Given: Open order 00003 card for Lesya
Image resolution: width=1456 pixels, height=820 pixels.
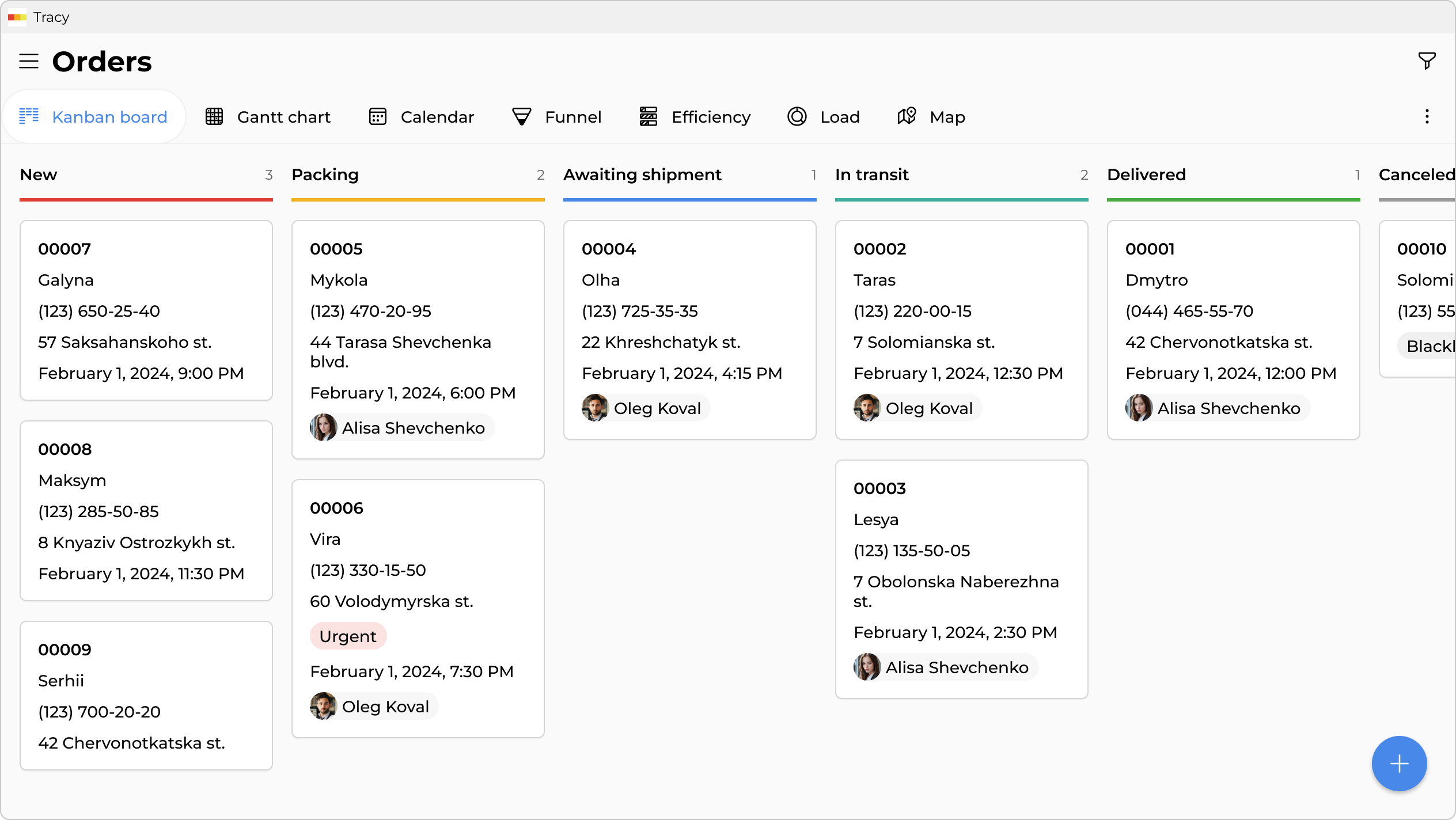Looking at the screenshot, I should coord(961,579).
